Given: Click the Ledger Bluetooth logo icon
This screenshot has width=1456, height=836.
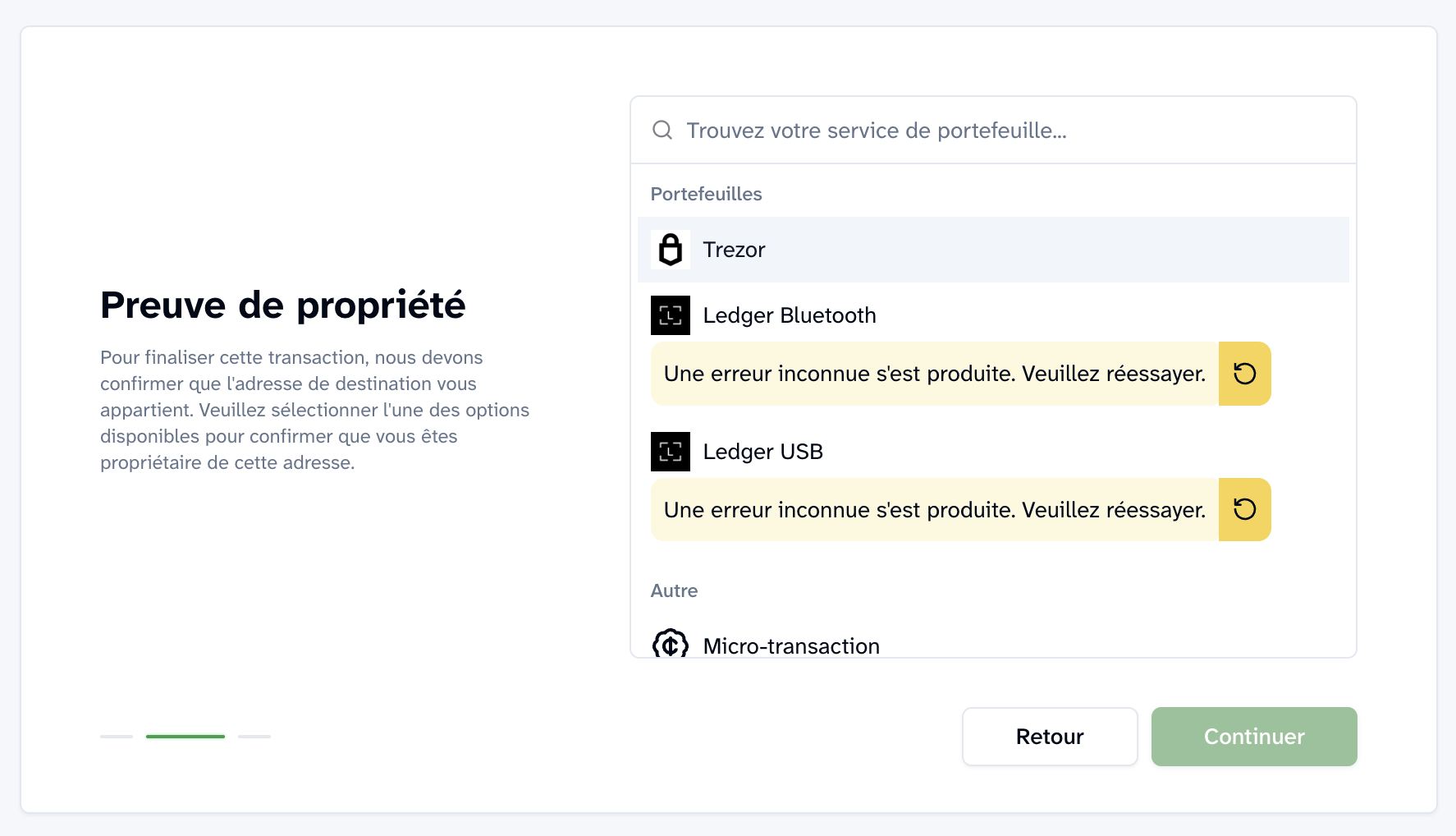Looking at the screenshot, I should click(671, 315).
